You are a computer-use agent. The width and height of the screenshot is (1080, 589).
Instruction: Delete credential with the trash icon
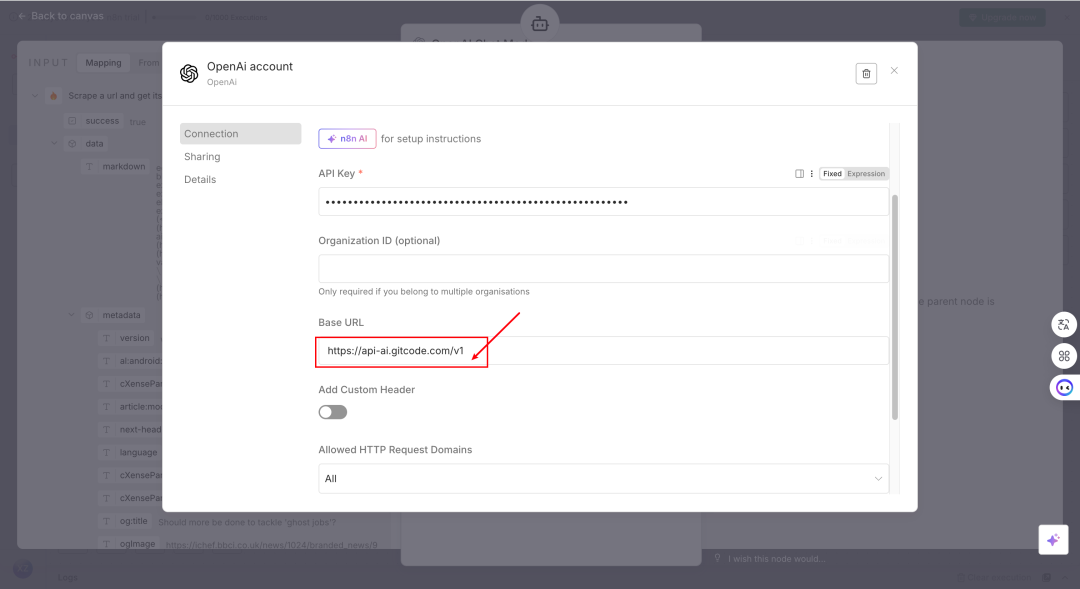[866, 74]
